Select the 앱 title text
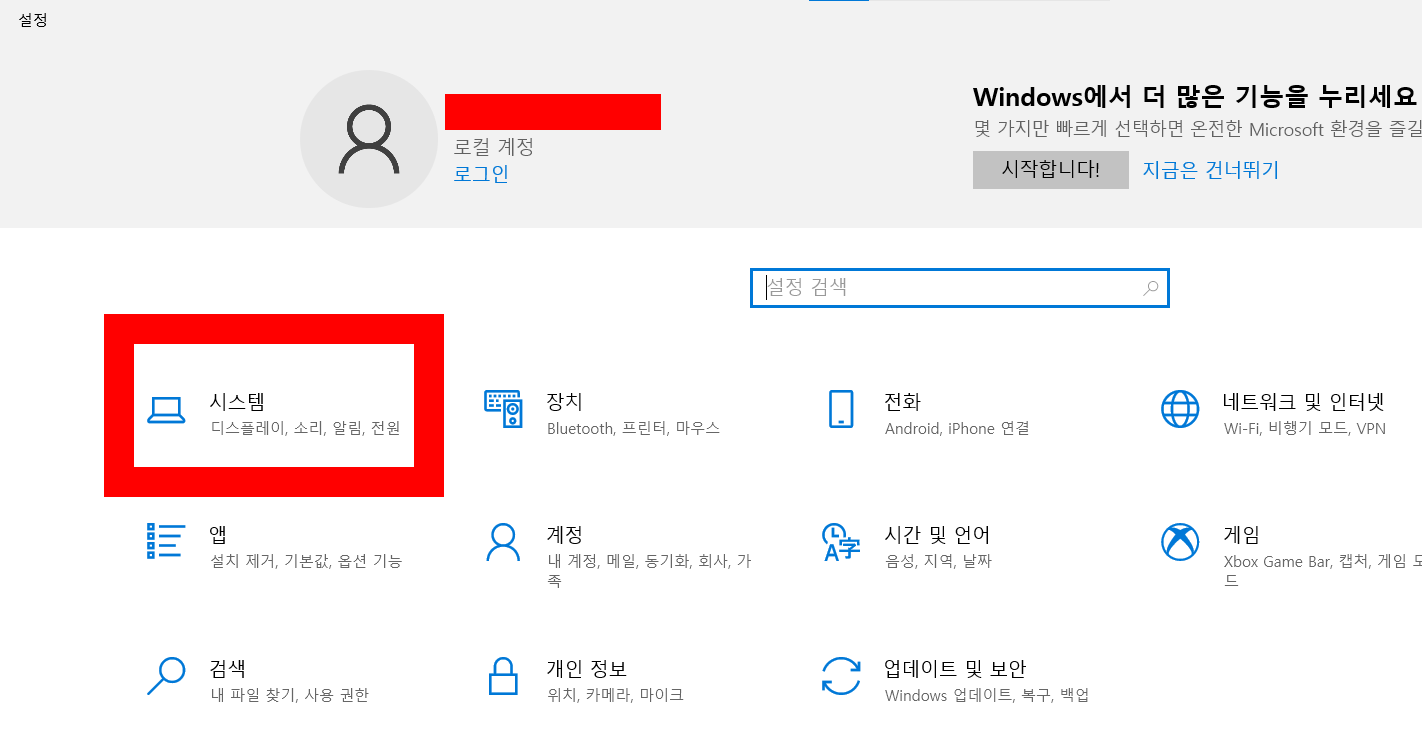 [219, 535]
